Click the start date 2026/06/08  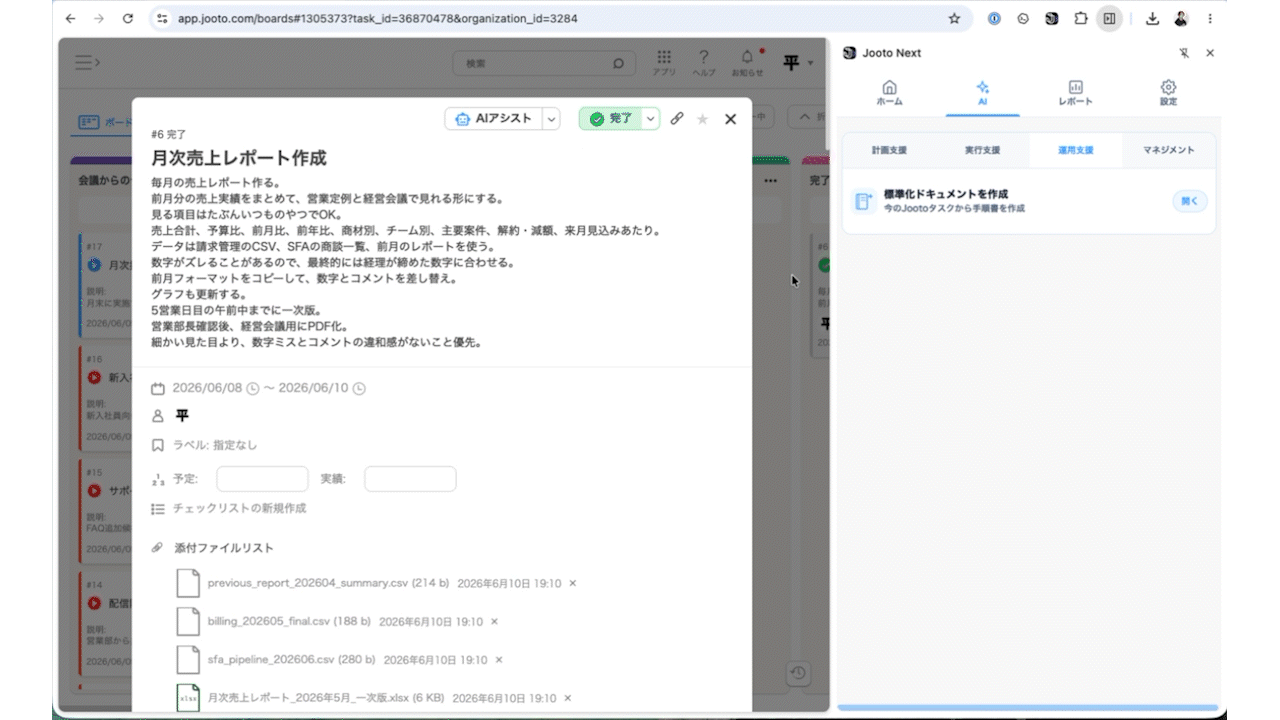click(x=207, y=388)
